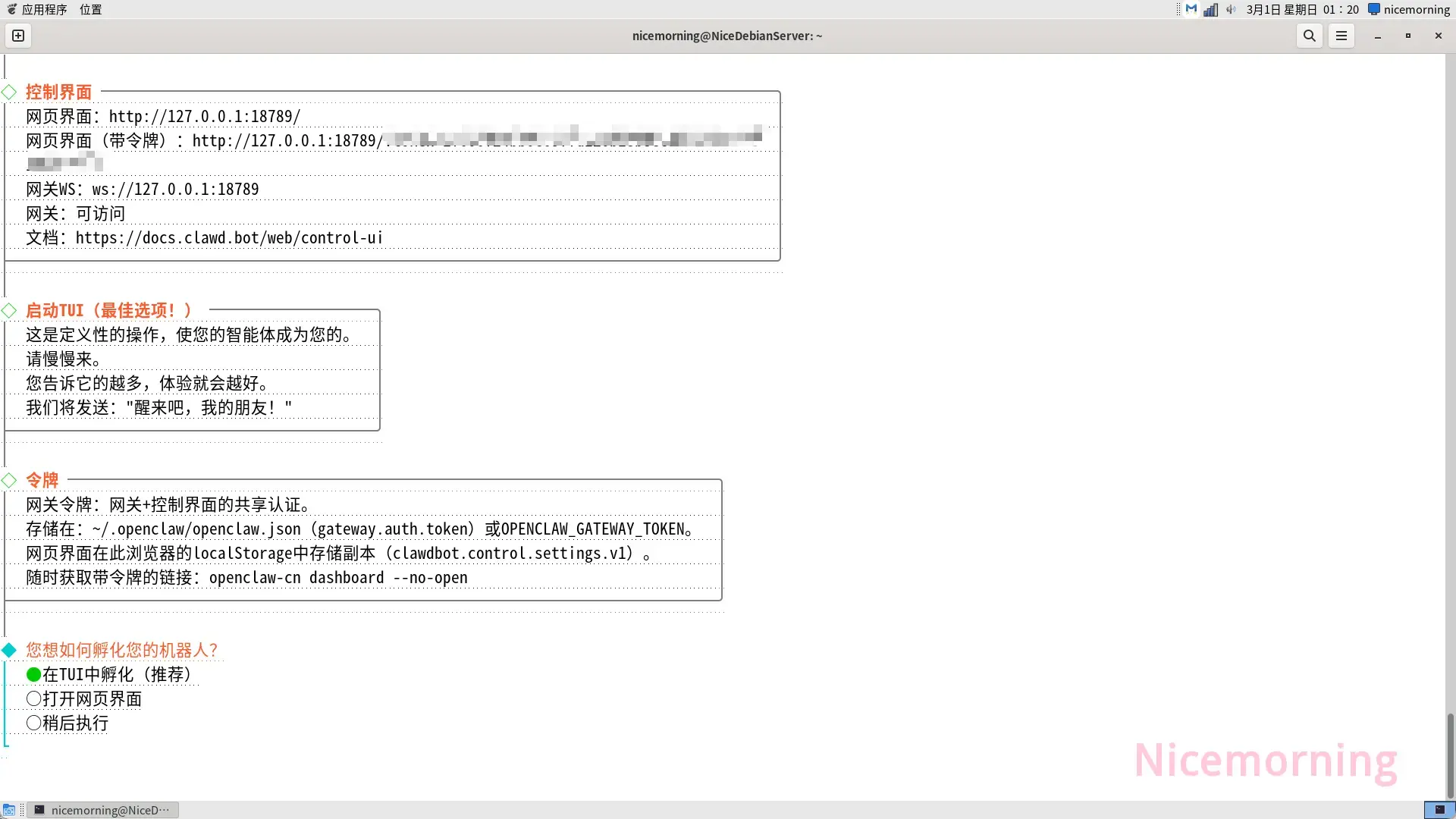This screenshot has height=819, width=1456.
Task: Click the volume speaker tray icon
Action: [1230, 10]
